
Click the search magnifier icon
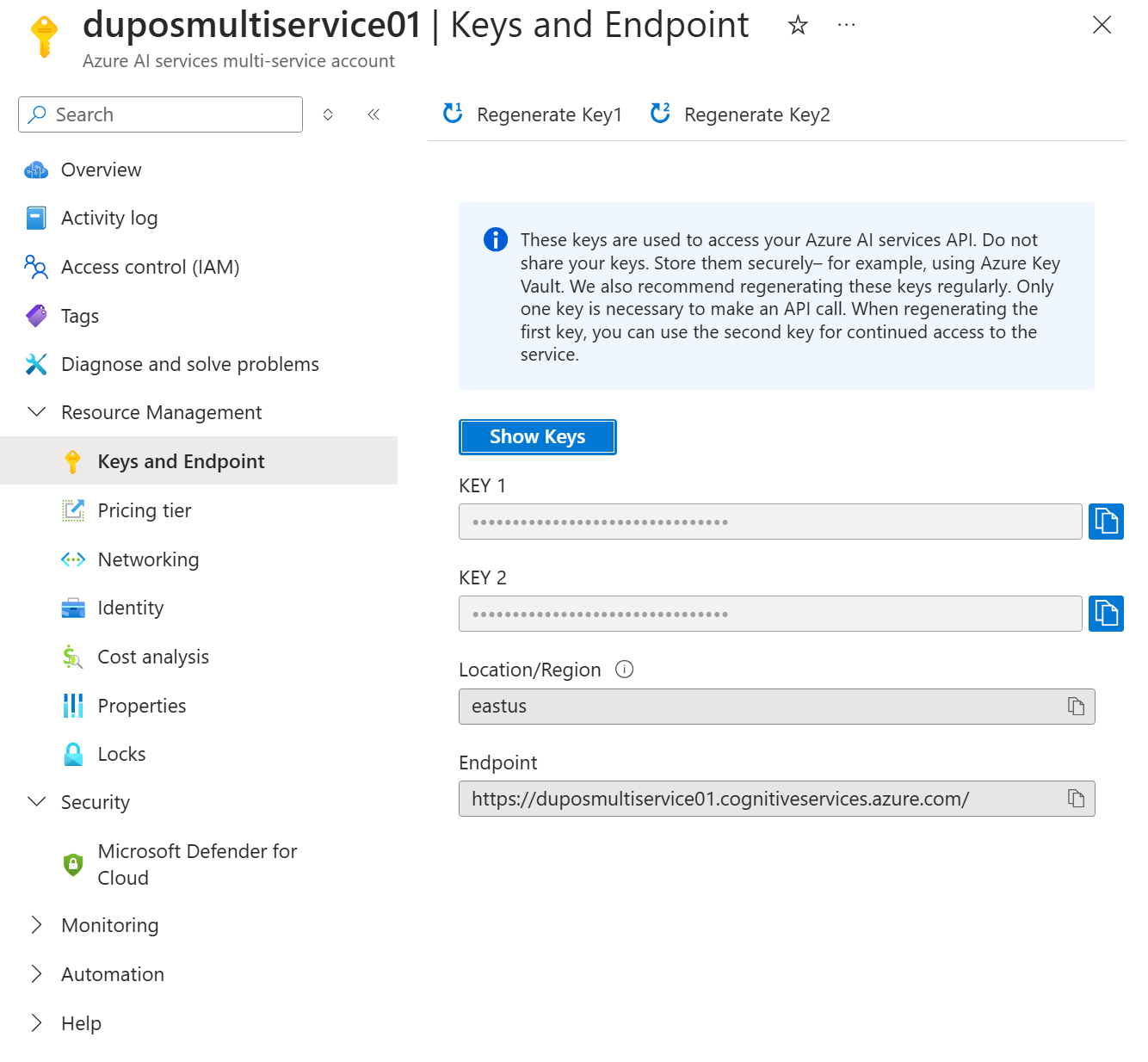(x=37, y=114)
